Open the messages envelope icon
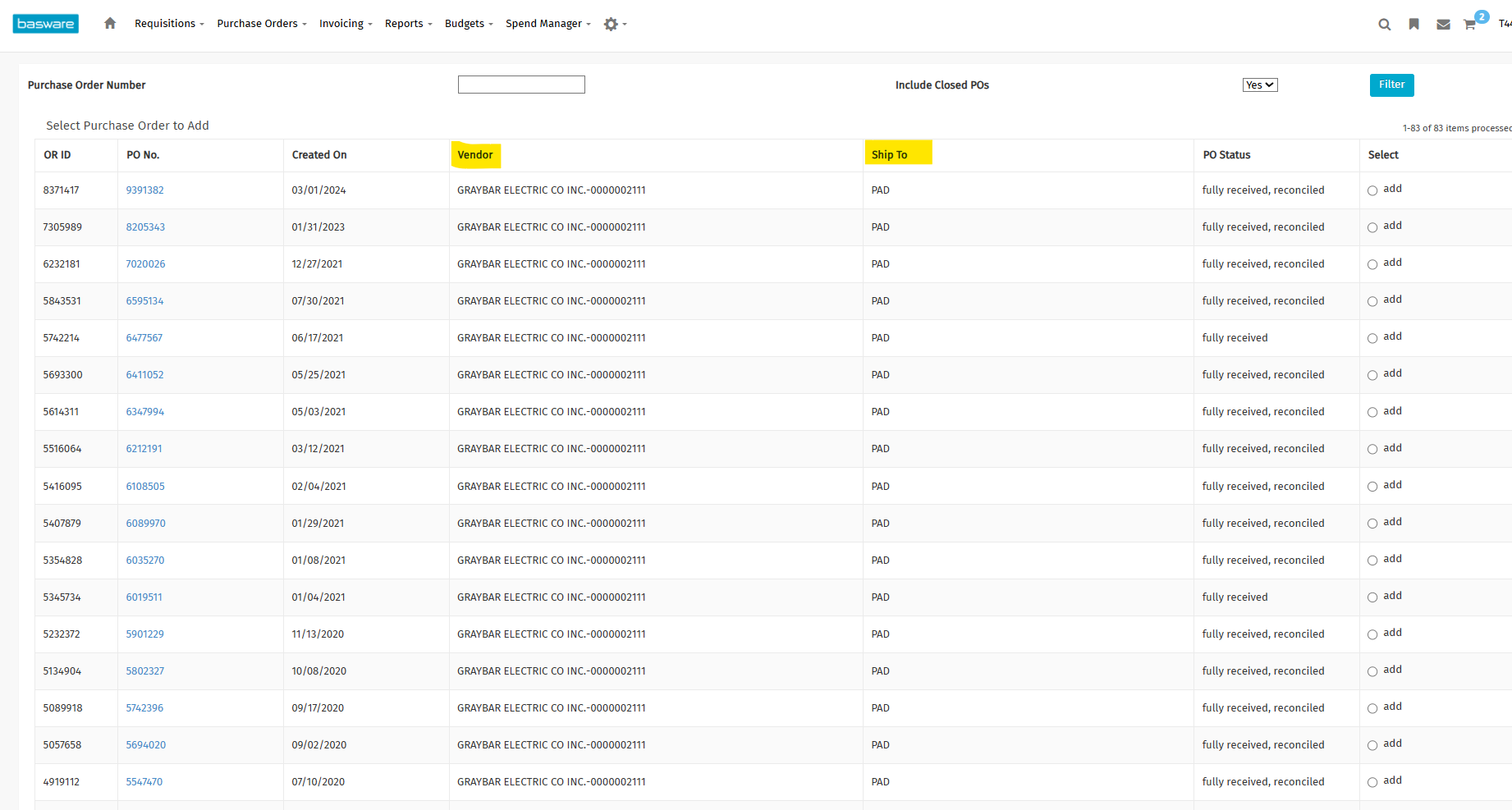This screenshot has height=810, width=1512. [1443, 25]
